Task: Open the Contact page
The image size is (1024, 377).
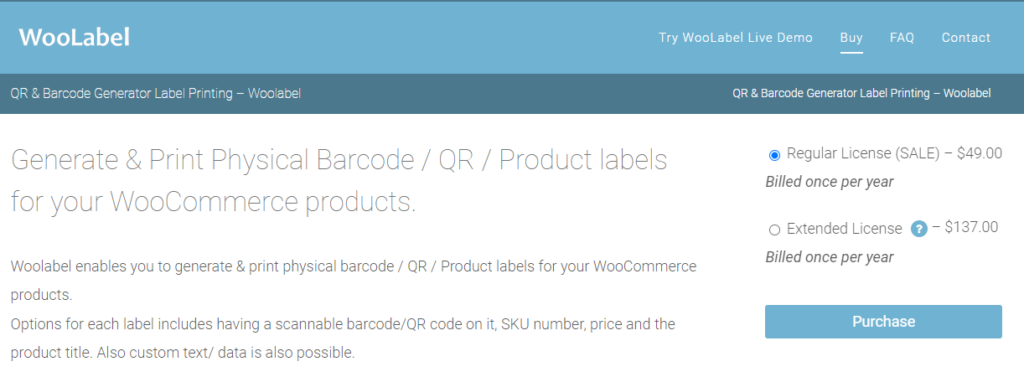Action: pyautogui.click(x=966, y=38)
